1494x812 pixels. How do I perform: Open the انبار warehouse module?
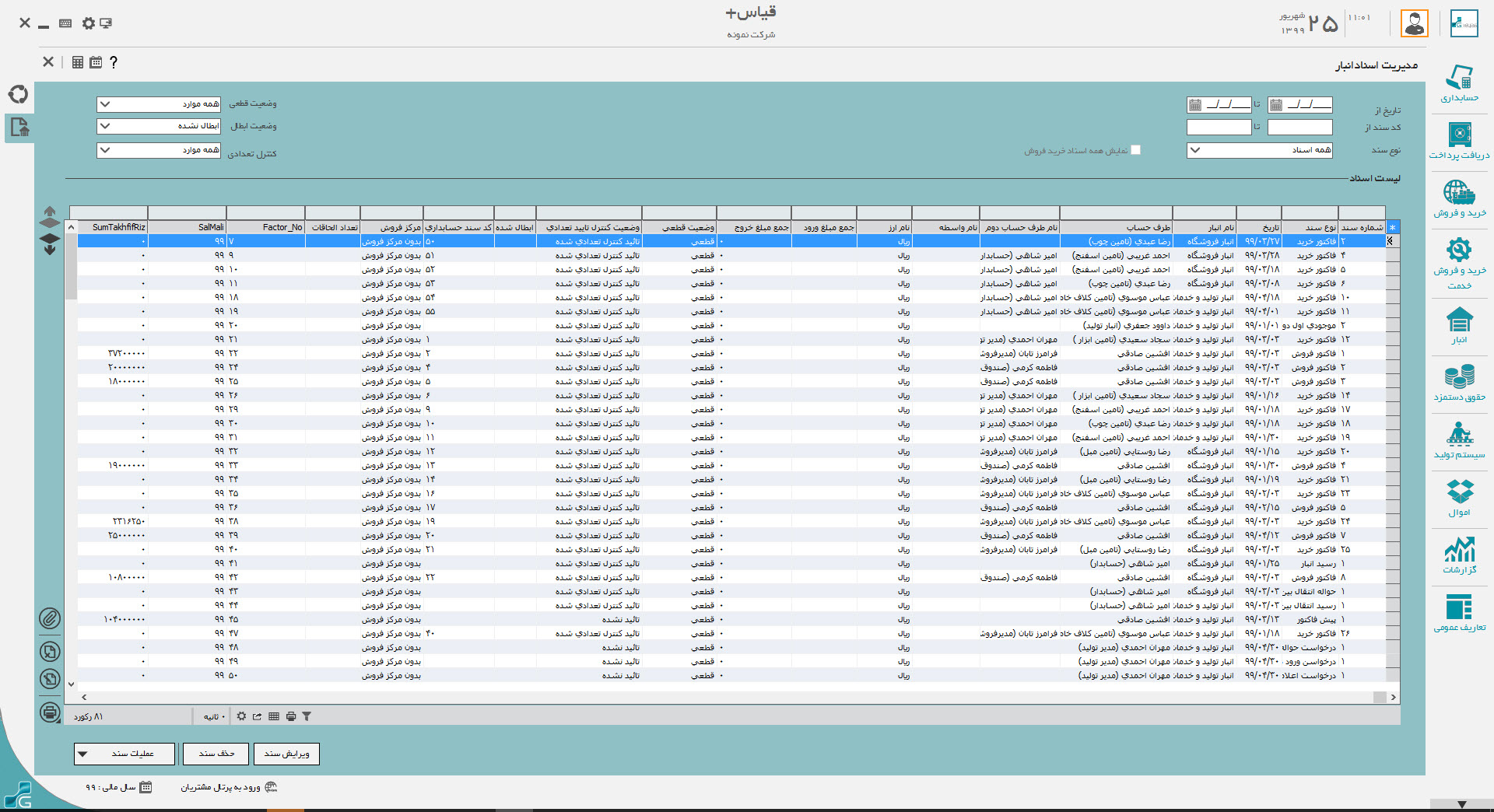click(x=1459, y=325)
